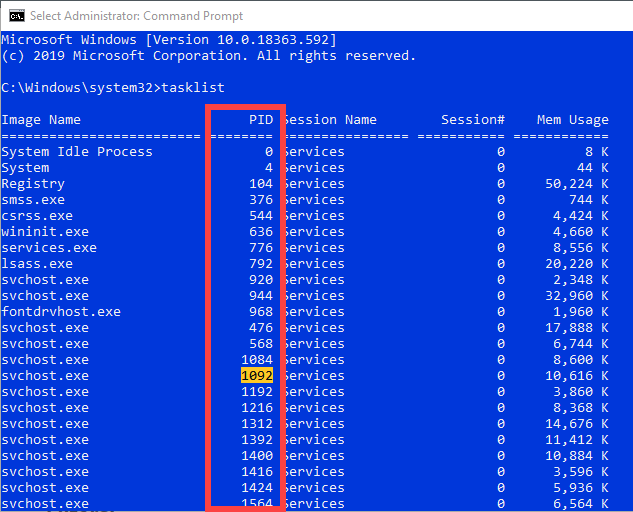Click memory usage value '44 K'
Image resolution: width=633 pixels, height=512 pixels.
(x=592, y=168)
